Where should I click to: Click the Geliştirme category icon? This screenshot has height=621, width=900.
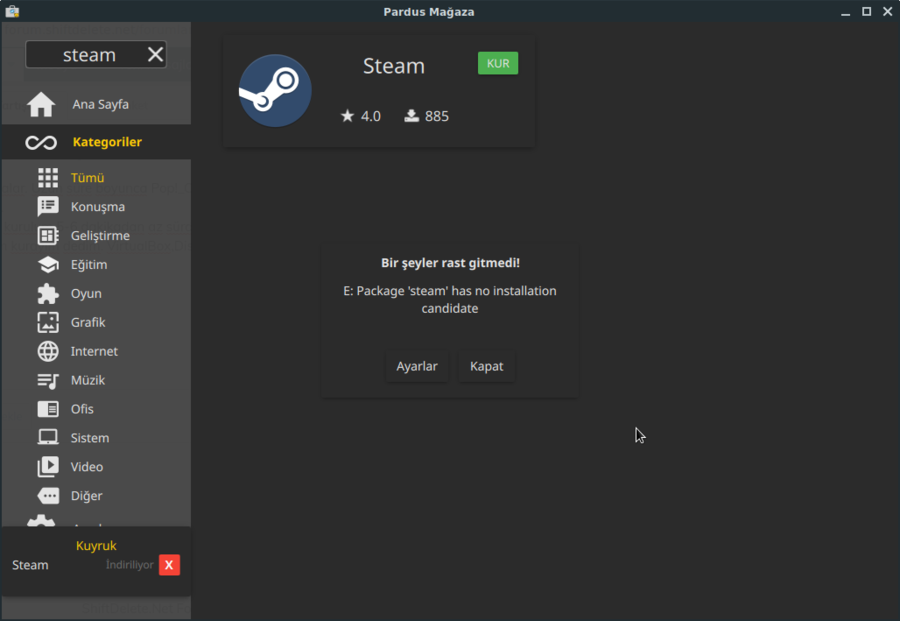[48, 235]
